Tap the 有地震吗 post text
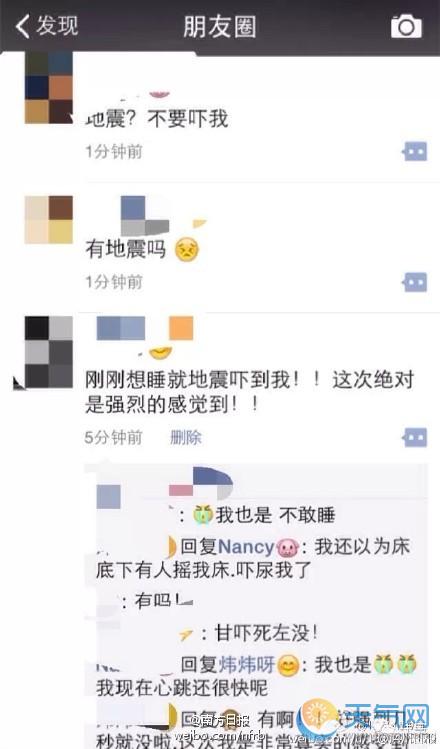440x749 pixels. click(x=126, y=248)
